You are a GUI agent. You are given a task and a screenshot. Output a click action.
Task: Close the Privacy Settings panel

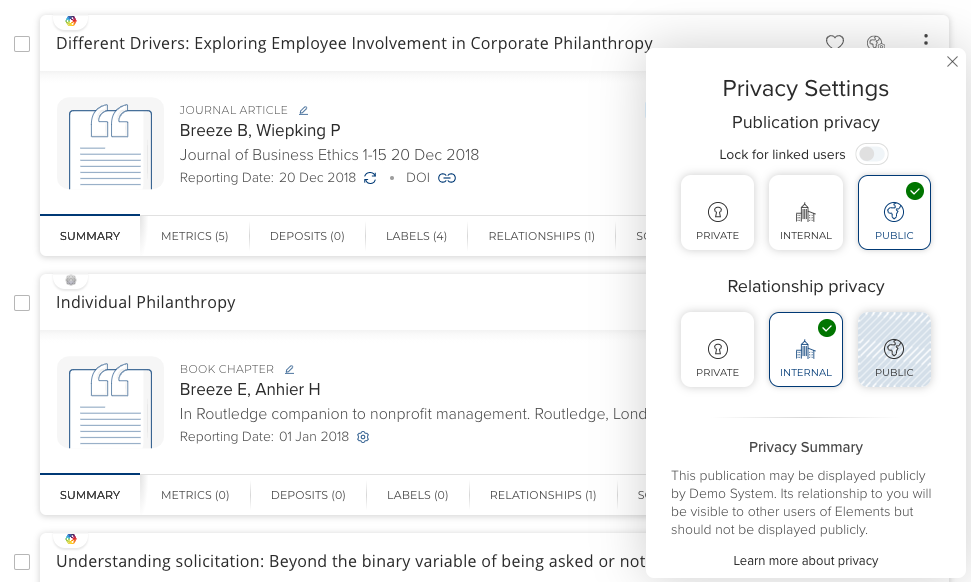click(x=952, y=62)
